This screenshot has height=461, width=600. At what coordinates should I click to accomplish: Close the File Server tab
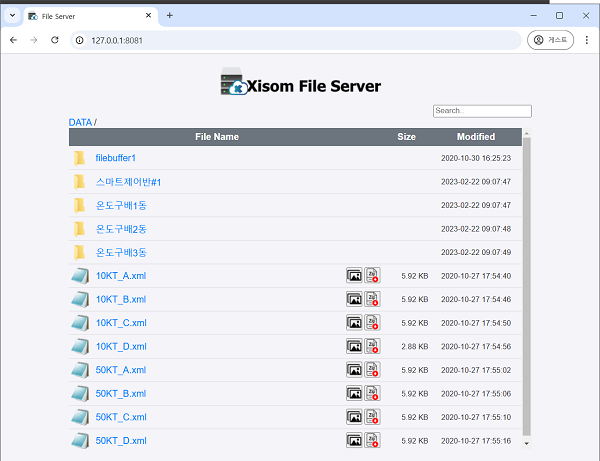pyautogui.click(x=148, y=16)
